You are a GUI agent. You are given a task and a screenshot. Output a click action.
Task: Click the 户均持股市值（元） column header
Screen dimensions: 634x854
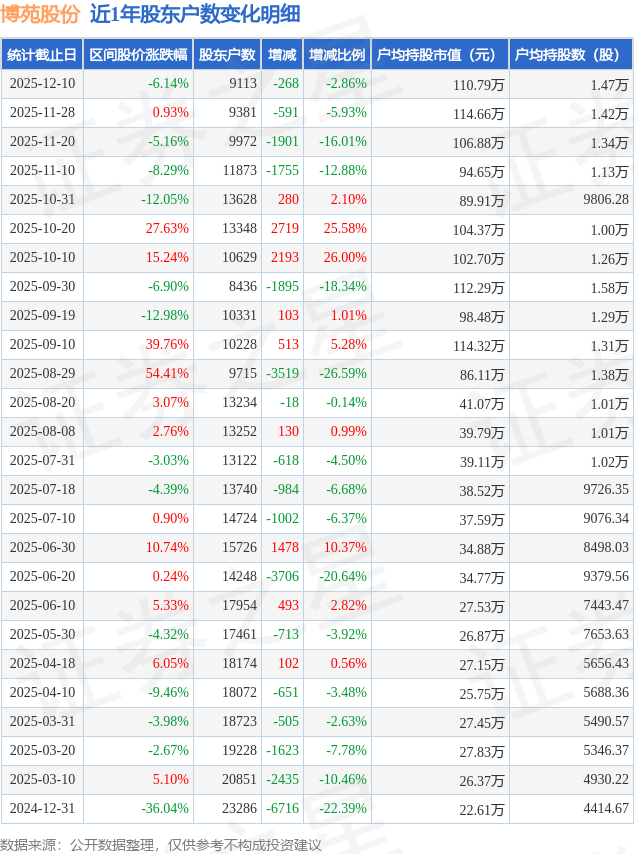(440, 55)
